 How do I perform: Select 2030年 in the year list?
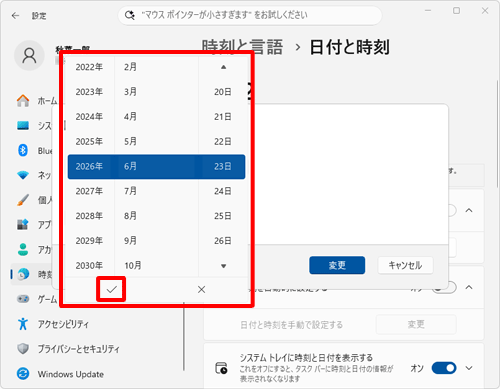pos(89,266)
